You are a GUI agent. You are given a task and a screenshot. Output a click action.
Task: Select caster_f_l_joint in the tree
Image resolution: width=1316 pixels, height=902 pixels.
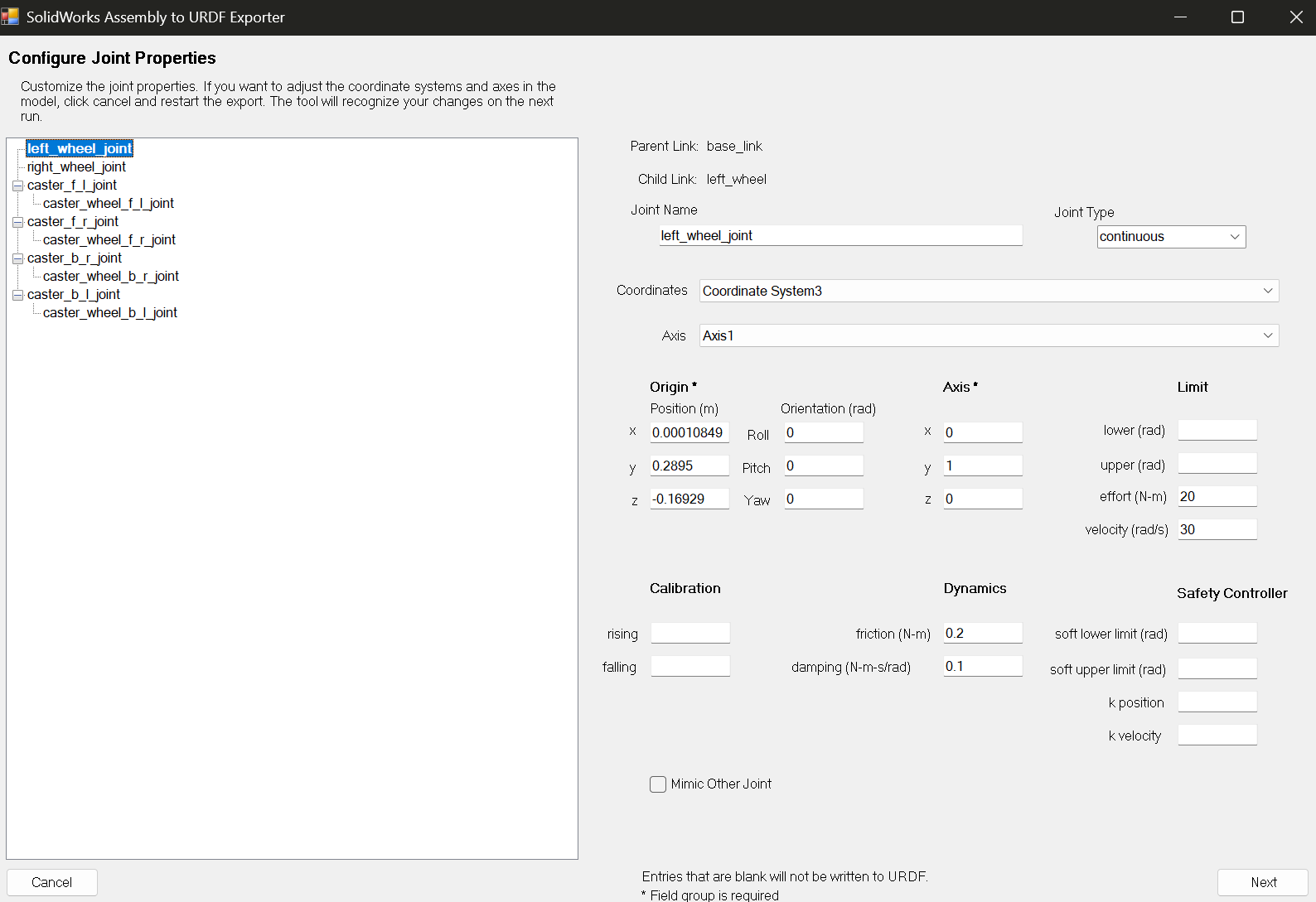(72, 185)
